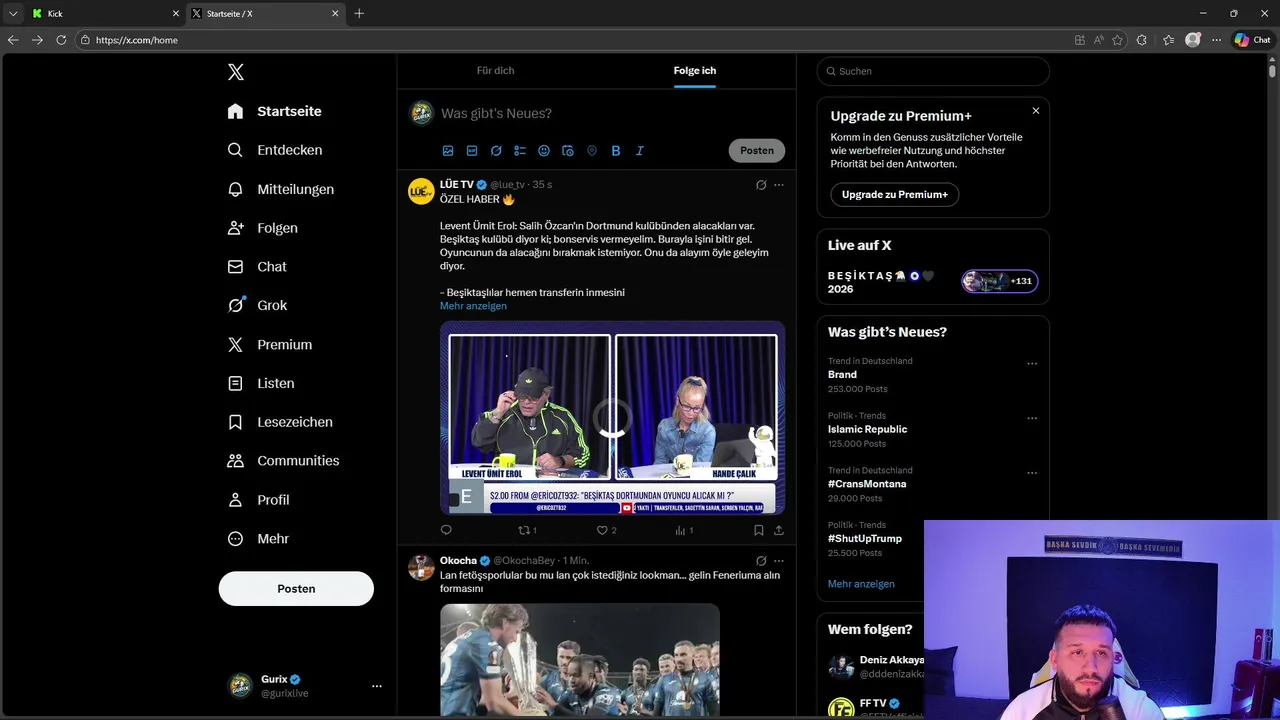Open Chat in the sidebar
The image size is (1280, 720).
click(x=257, y=267)
